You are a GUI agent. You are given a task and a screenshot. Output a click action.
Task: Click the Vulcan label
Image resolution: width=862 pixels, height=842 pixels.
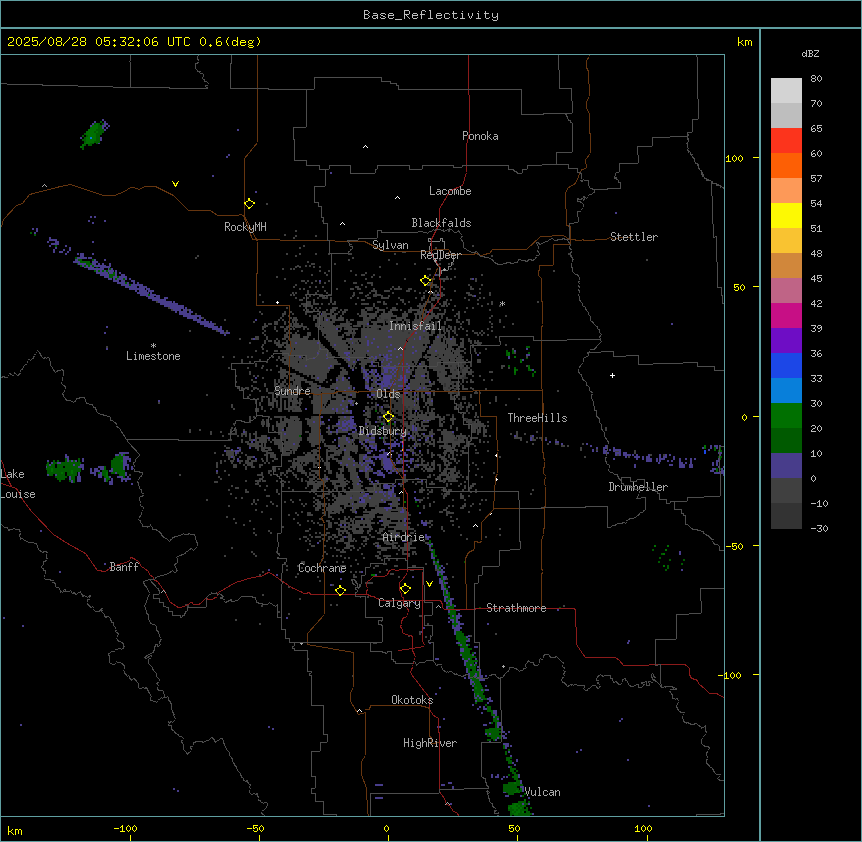(x=543, y=792)
